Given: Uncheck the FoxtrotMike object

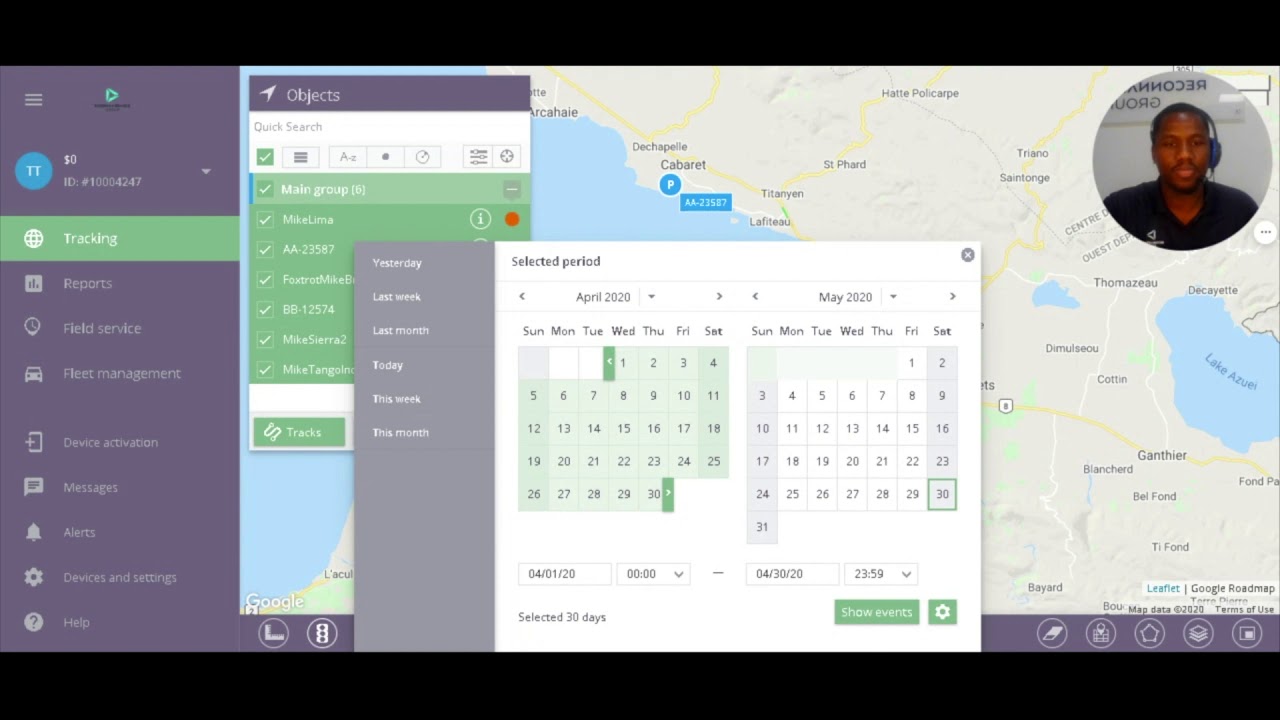Looking at the screenshot, I should point(265,279).
